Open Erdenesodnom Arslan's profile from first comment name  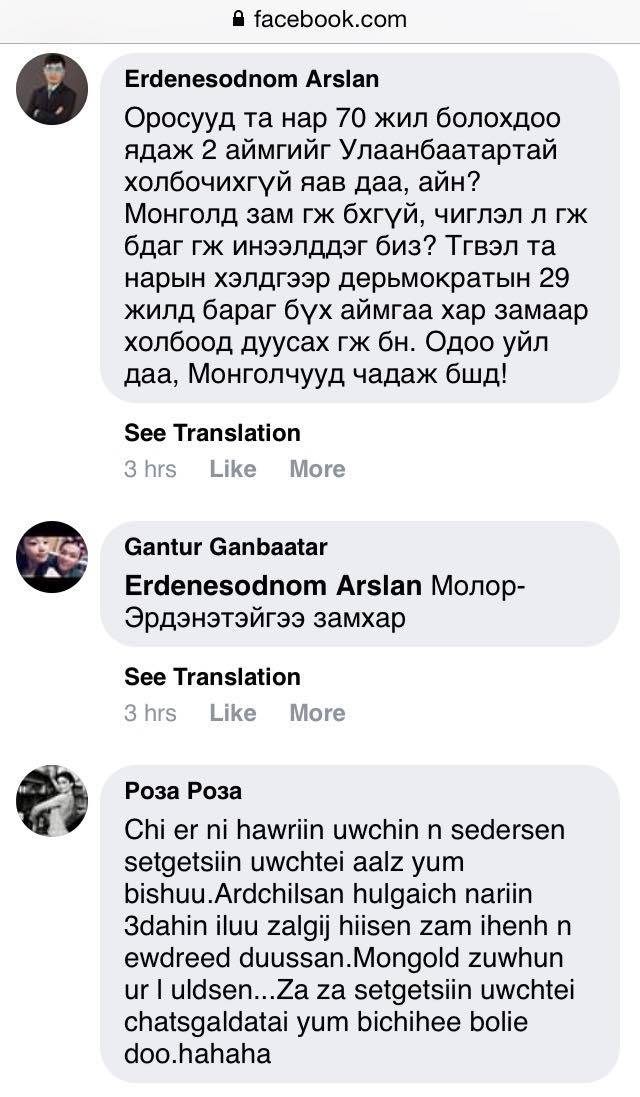[251, 79]
